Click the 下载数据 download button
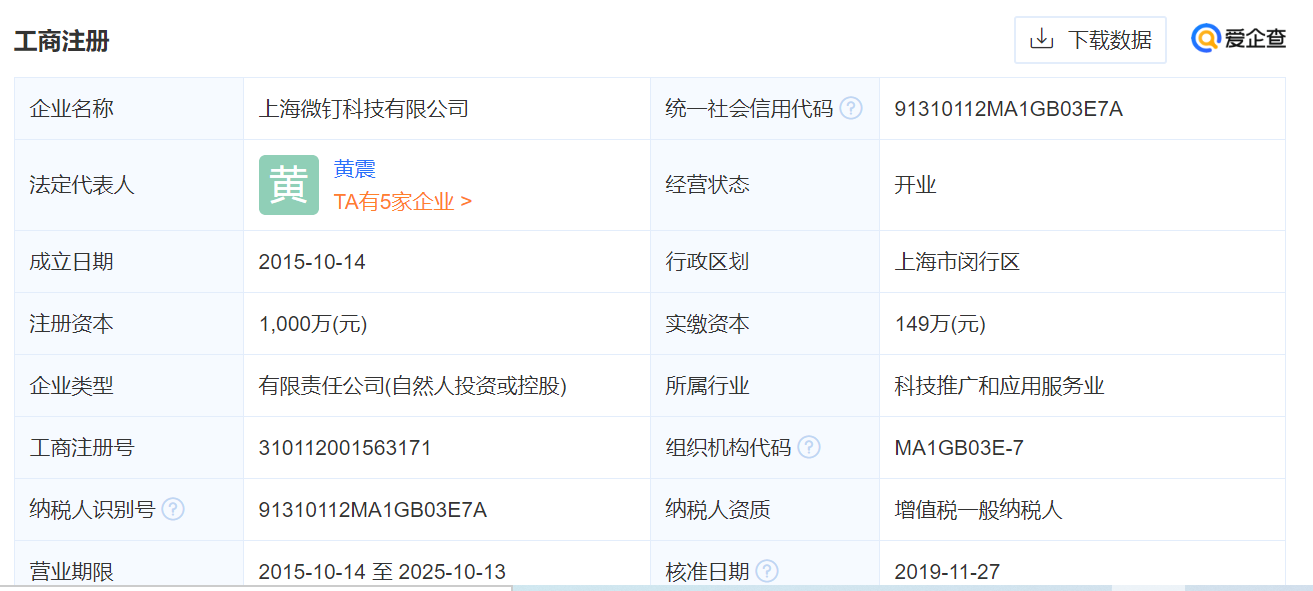The image size is (1313, 591). [1090, 40]
